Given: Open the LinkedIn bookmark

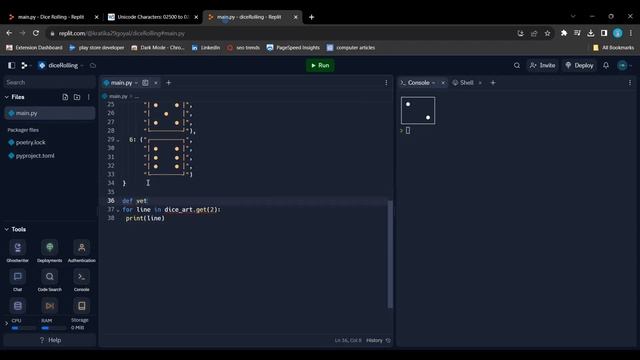Looking at the screenshot, I should pyautogui.click(x=206, y=48).
